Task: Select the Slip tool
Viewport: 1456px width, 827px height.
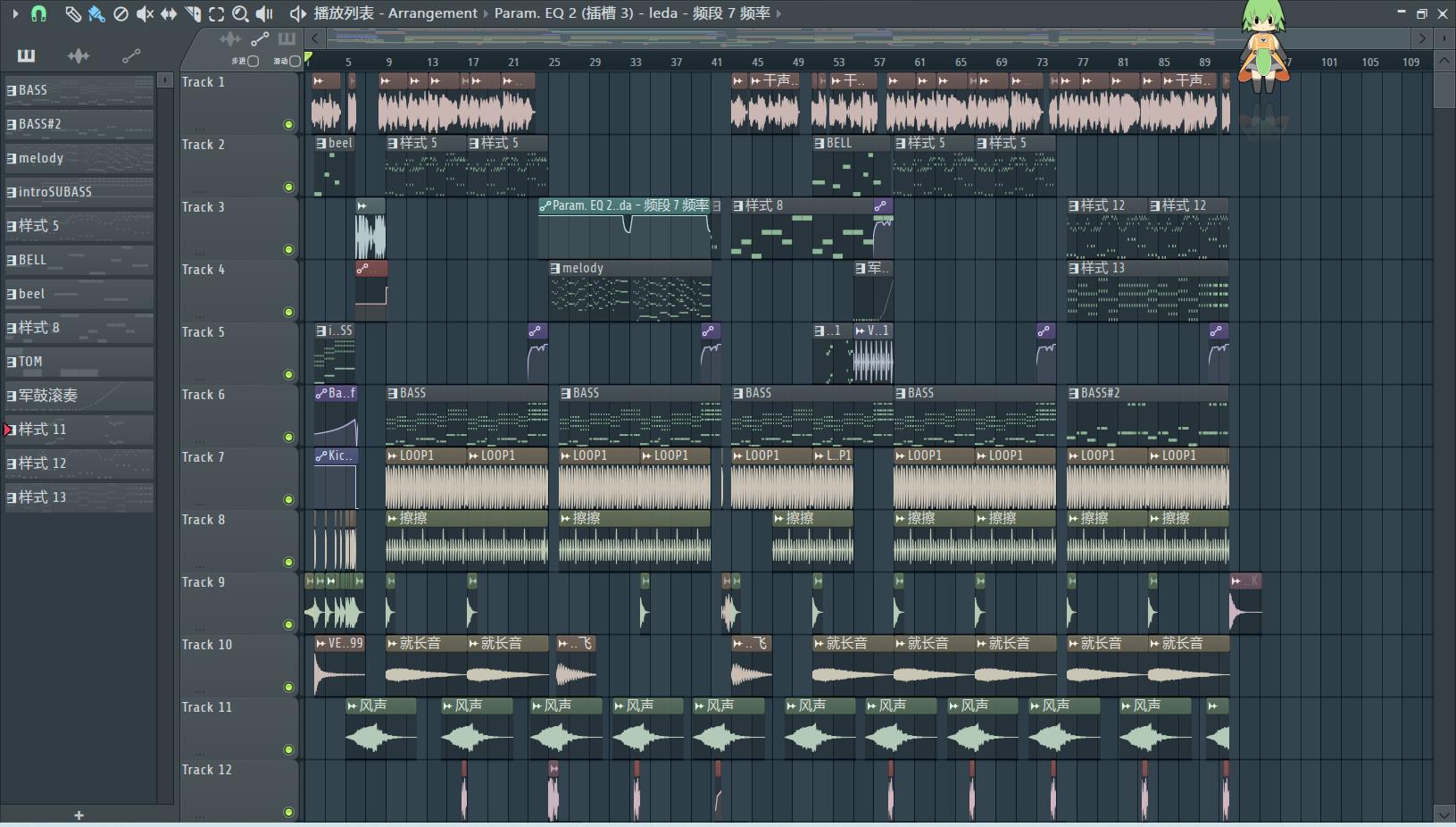Action: pos(169,13)
